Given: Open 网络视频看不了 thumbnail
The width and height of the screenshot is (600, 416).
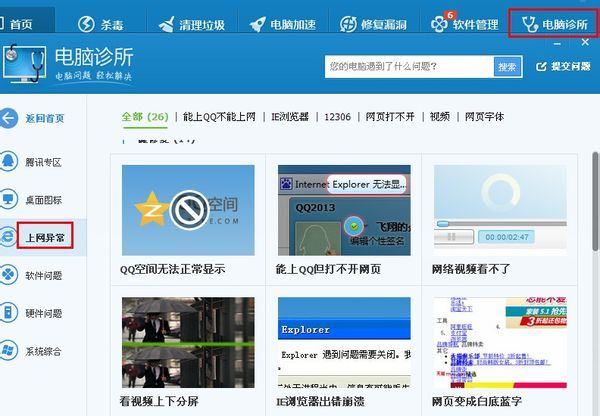Looking at the screenshot, I should point(500,210).
